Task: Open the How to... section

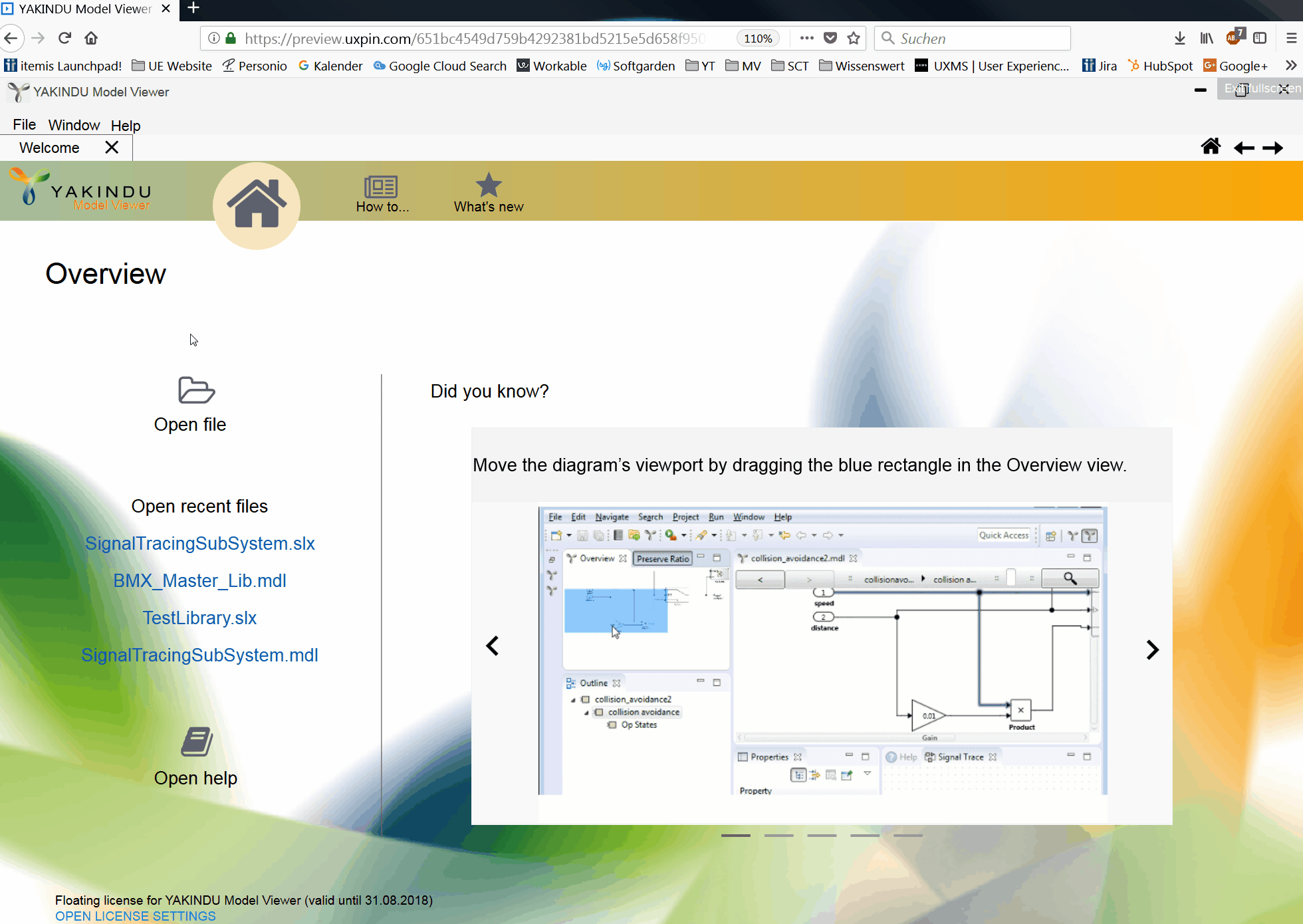Action: [x=382, y=193]
